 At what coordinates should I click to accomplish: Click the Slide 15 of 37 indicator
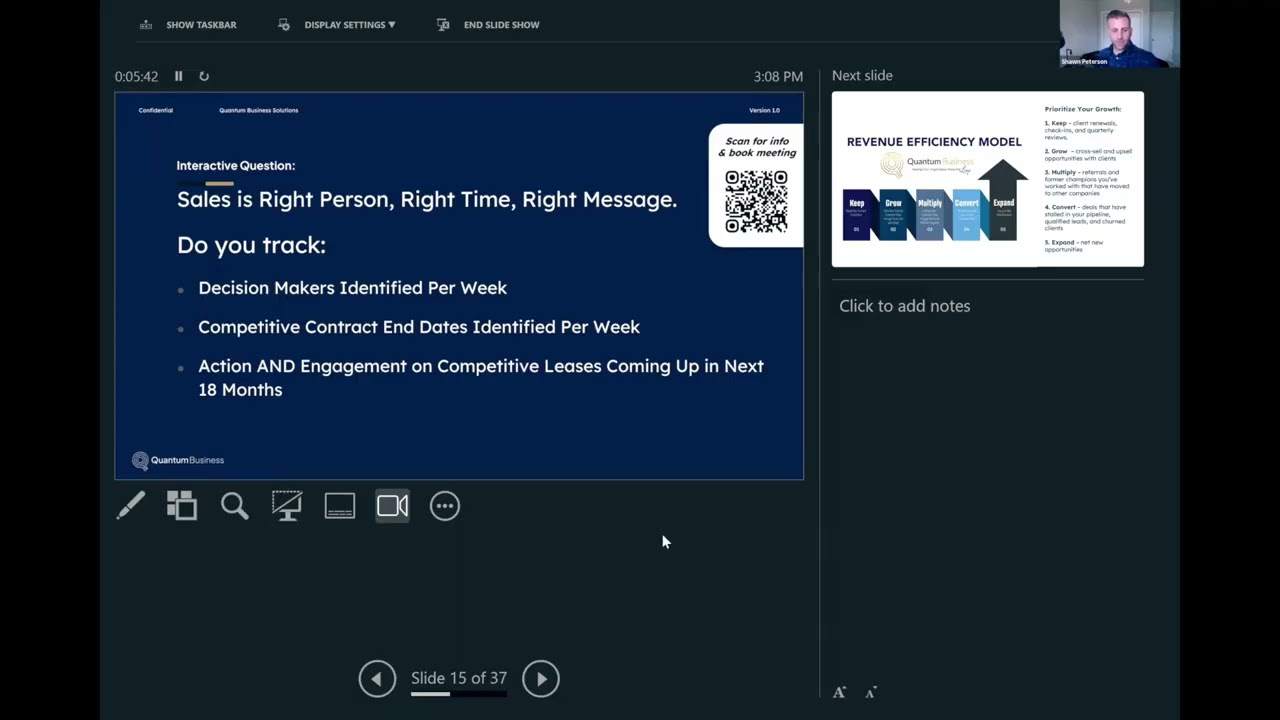pos(459,678)
